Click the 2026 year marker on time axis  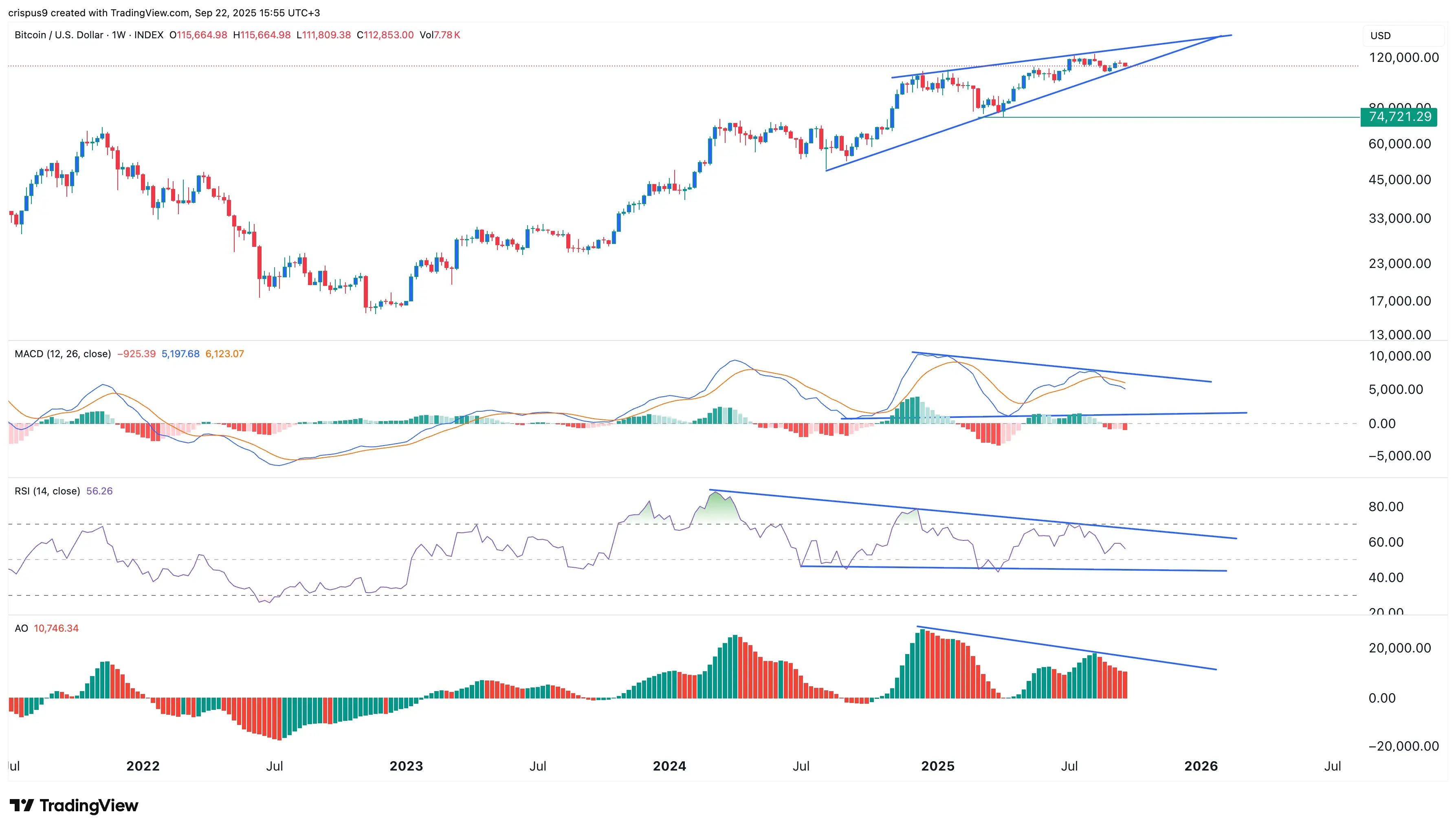point(1201,766)
